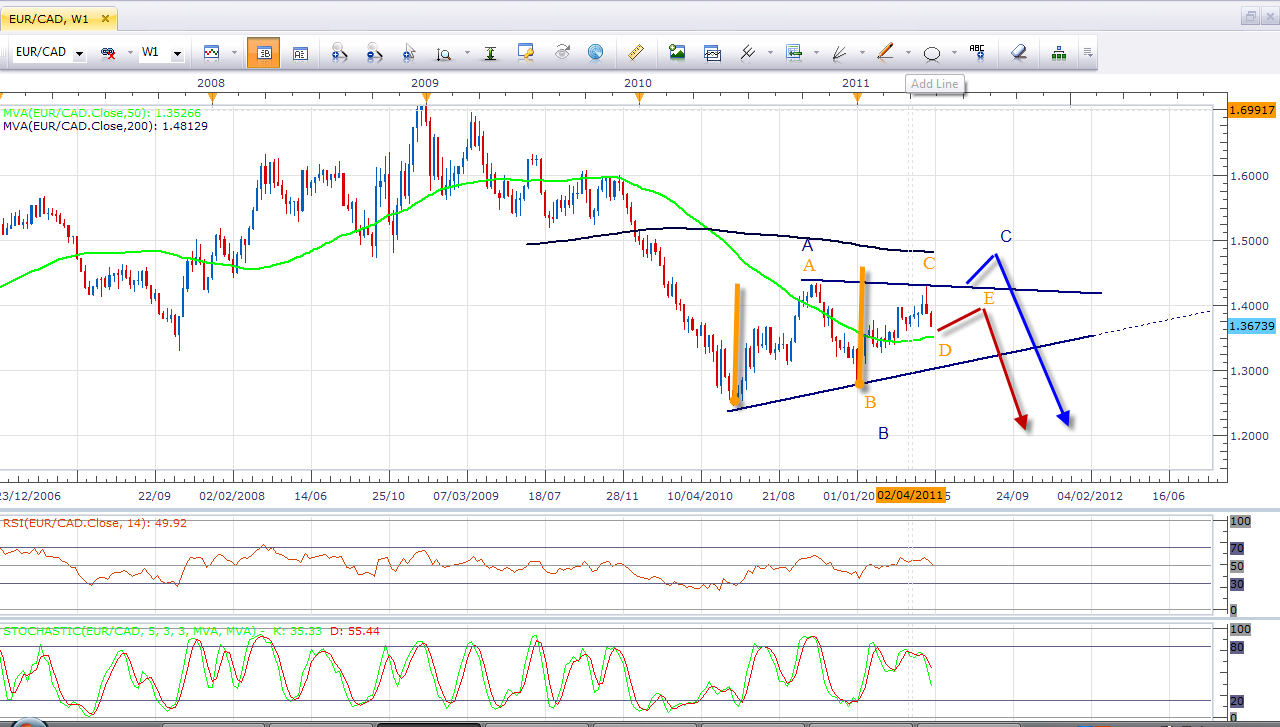This screenshot has width=1280, height=727.
Task: Open the W1 timeframe dropdown
Action: click(x=177, y=53)
